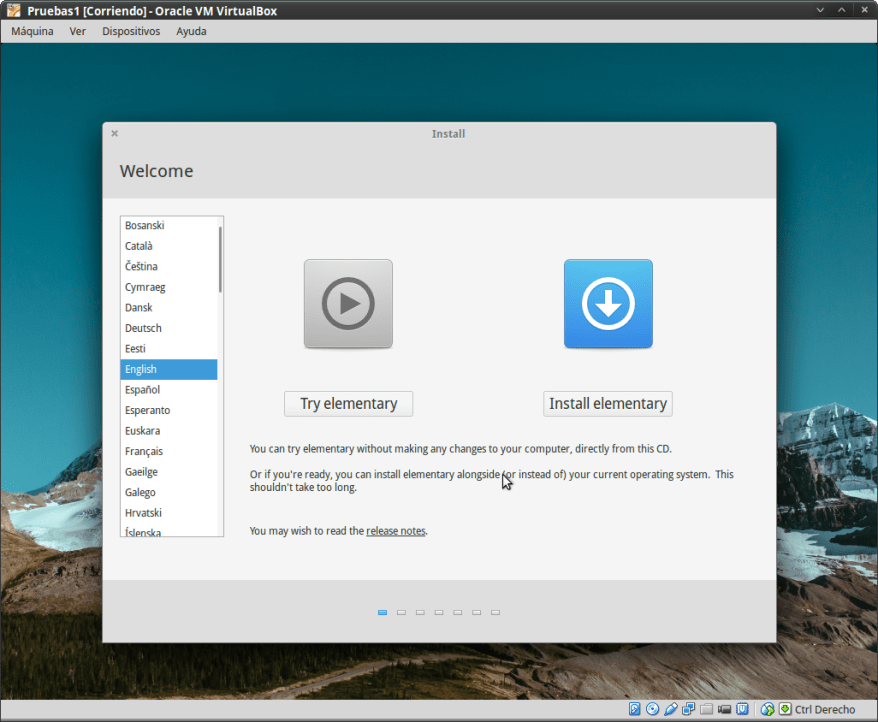Open the Máquina menu
The width and height of the screenshot is (878, 722).
[x=32, y=31]
